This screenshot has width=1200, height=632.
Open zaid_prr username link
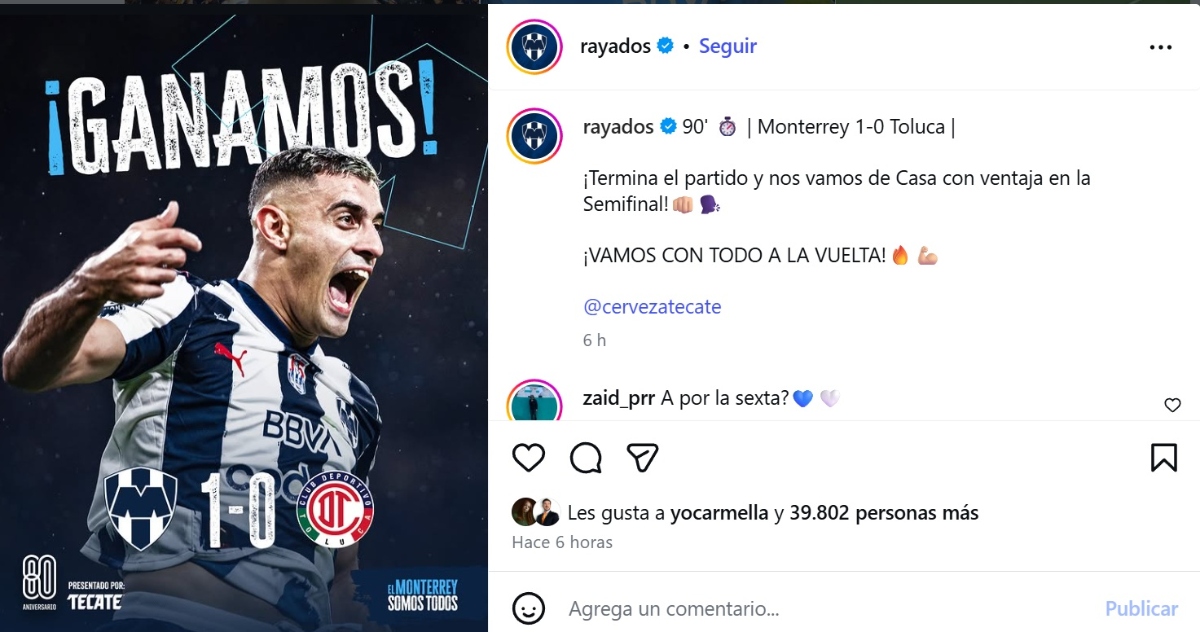tap(619, 398)
